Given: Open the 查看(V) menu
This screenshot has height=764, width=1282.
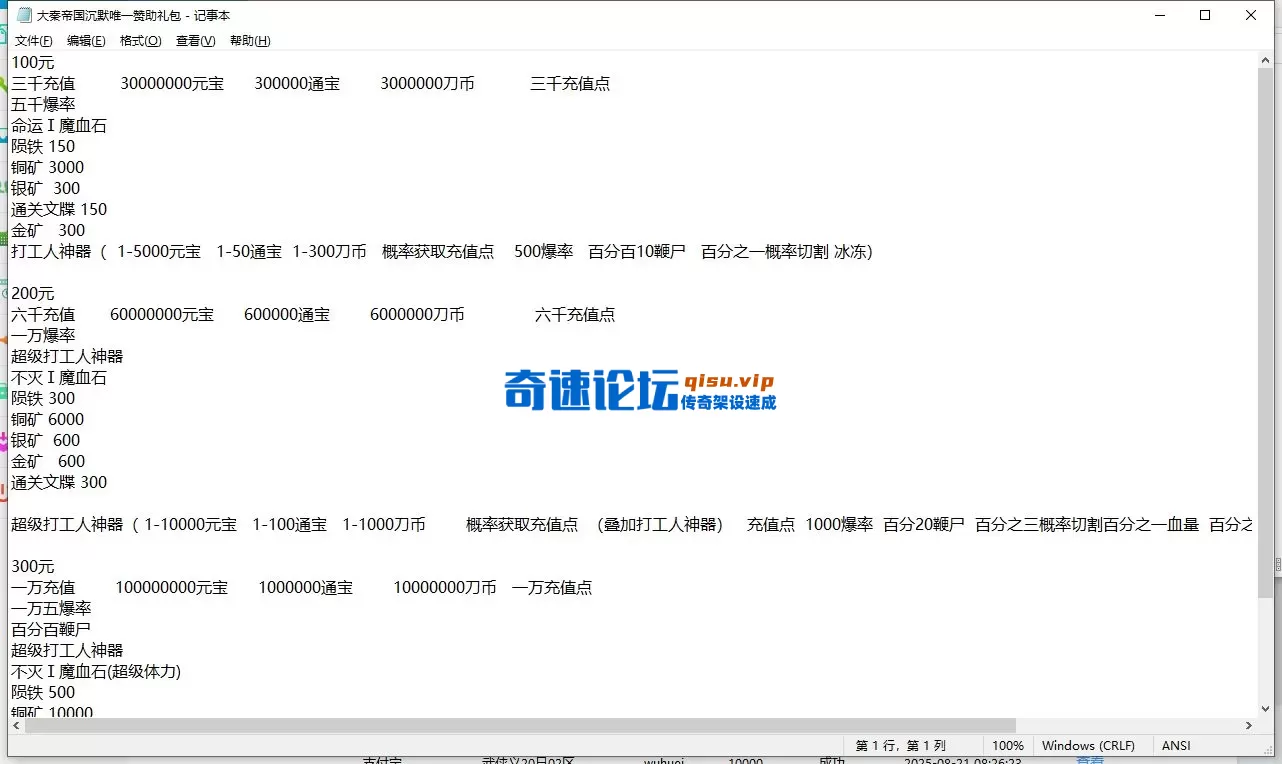Looking at the screenshot, I should pos(195,40).
